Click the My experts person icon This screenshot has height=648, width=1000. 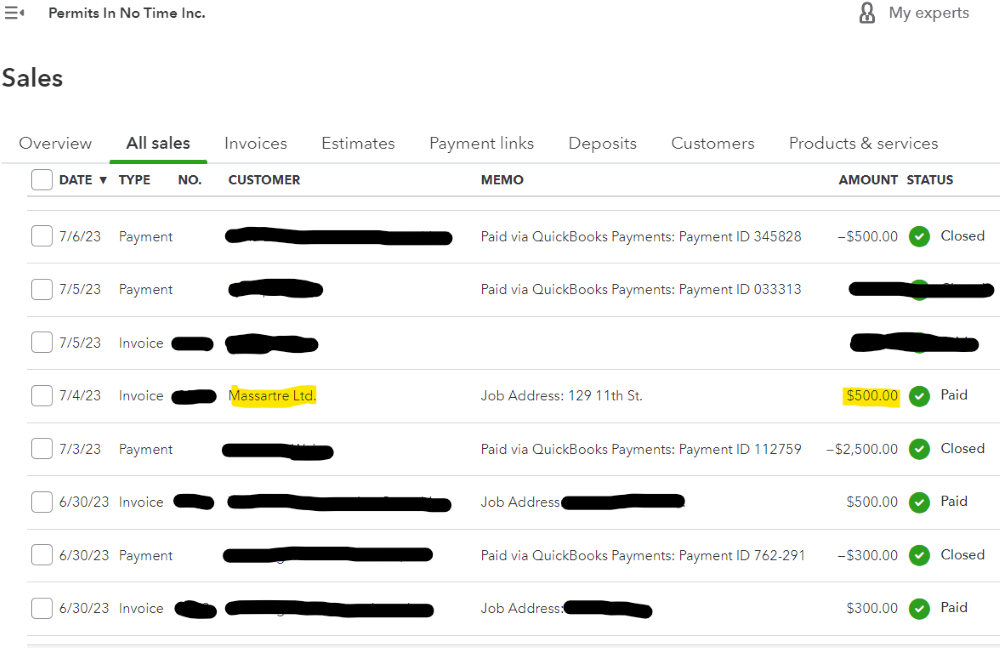pyautogui.click(x=866, y=13)
